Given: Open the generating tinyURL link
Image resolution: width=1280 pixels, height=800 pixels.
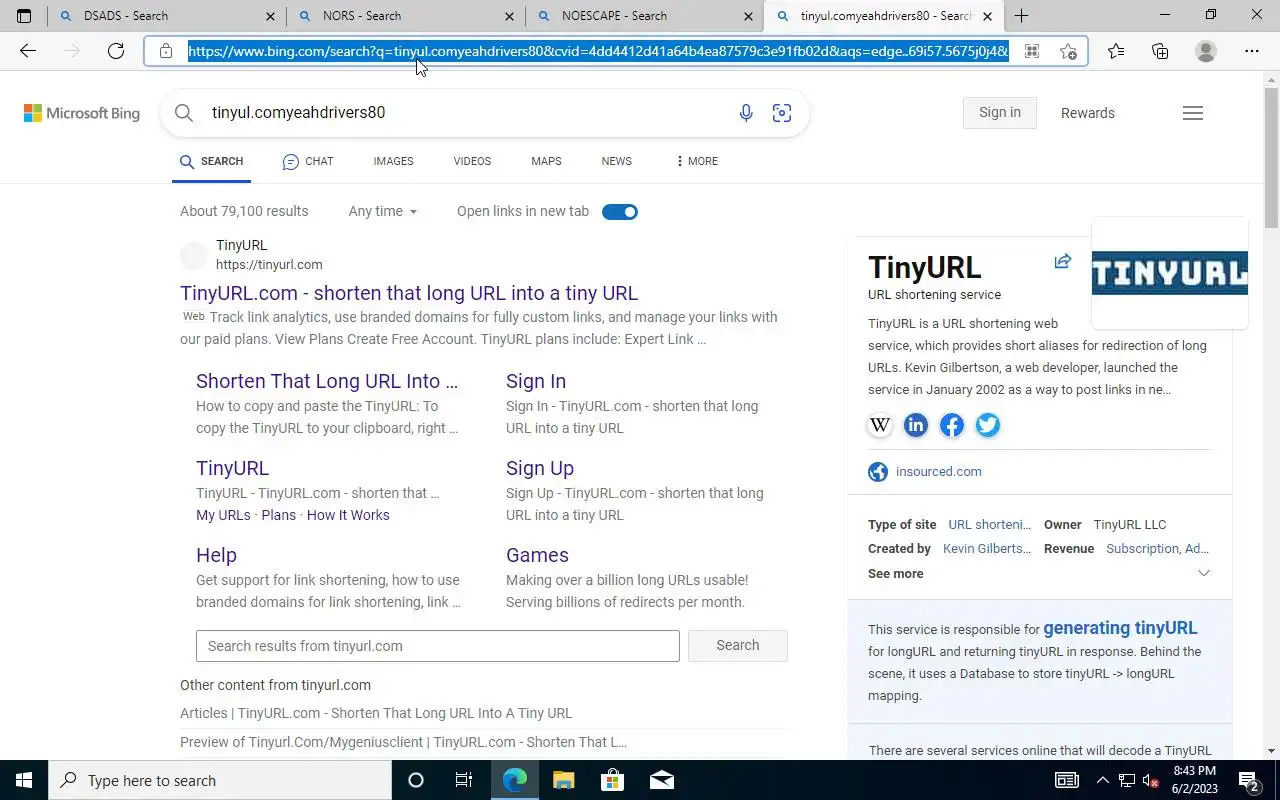Looking at the screenshot, I should [x=1120, y=628].
